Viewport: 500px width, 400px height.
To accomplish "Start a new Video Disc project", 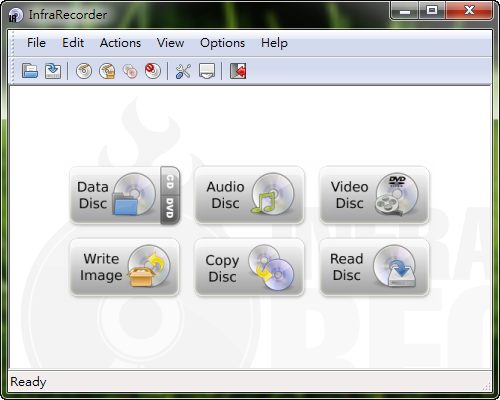I will tap(374, 195).
